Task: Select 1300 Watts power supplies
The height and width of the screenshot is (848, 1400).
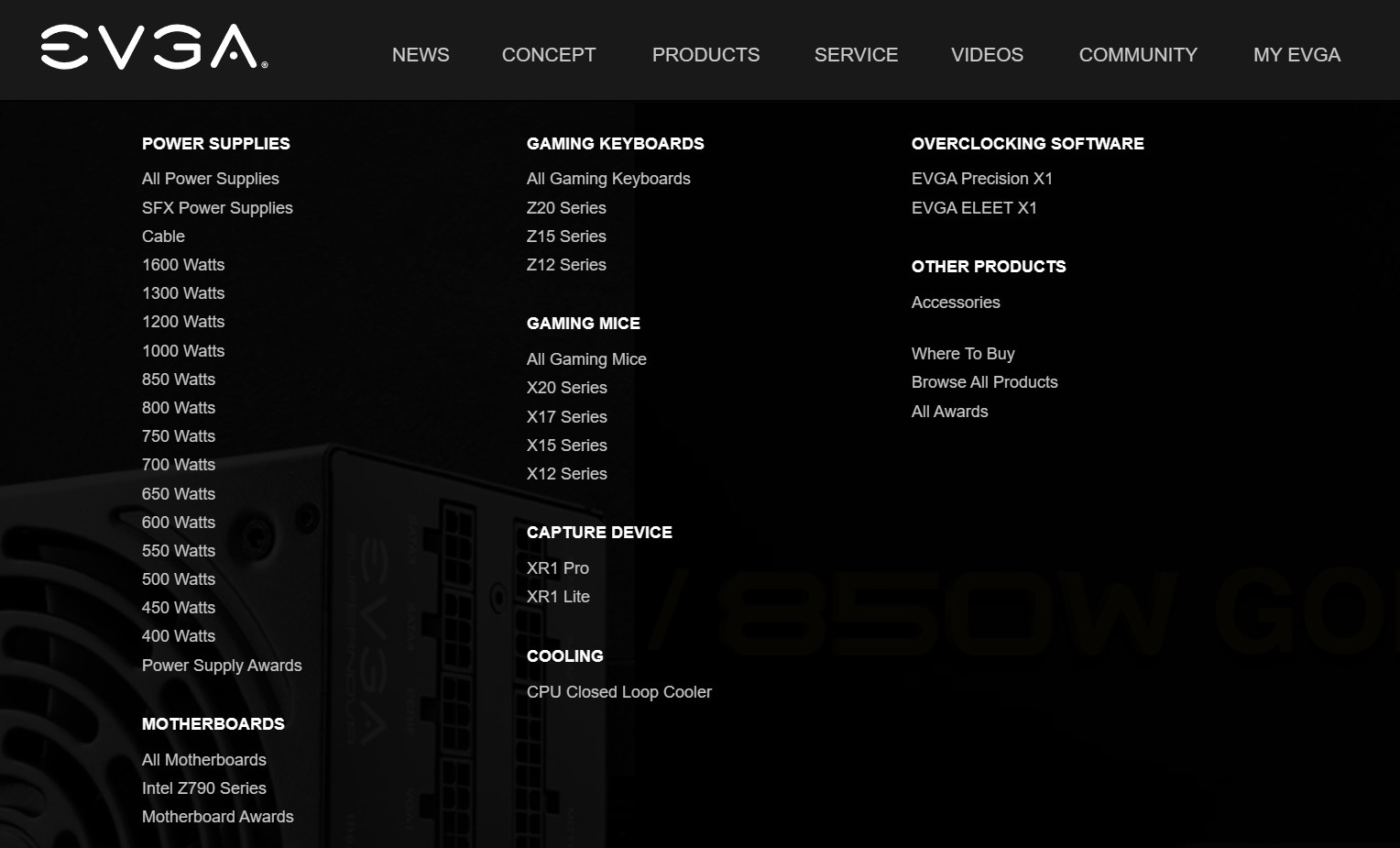Action: 183,293
